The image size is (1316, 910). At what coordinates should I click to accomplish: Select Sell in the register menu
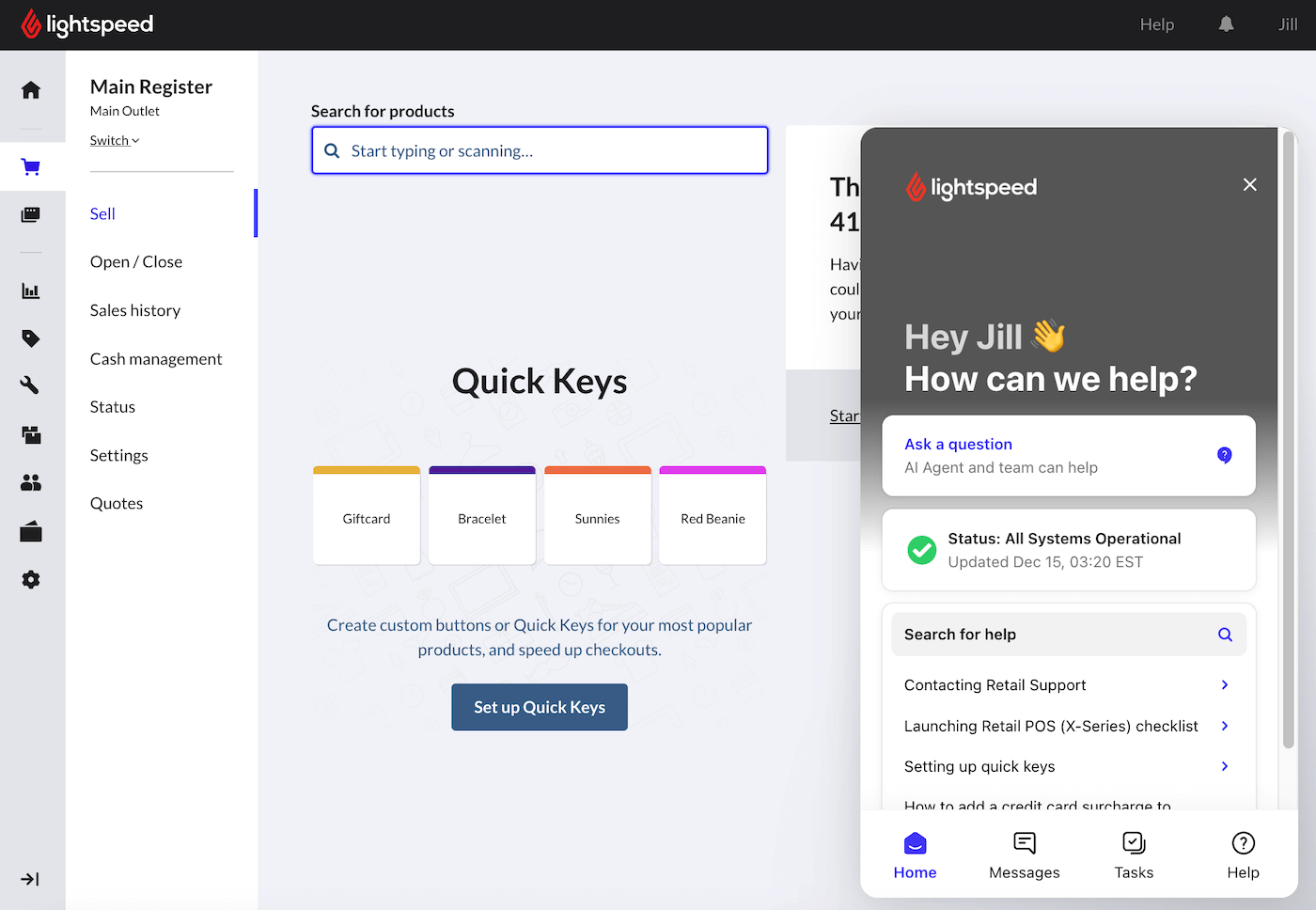click(102, 214)
